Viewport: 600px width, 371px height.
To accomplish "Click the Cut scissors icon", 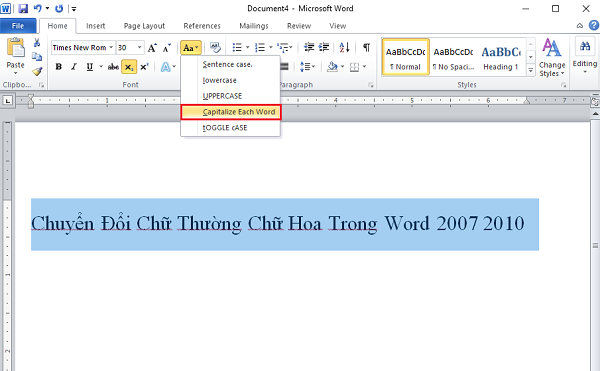I will (37, 42).
